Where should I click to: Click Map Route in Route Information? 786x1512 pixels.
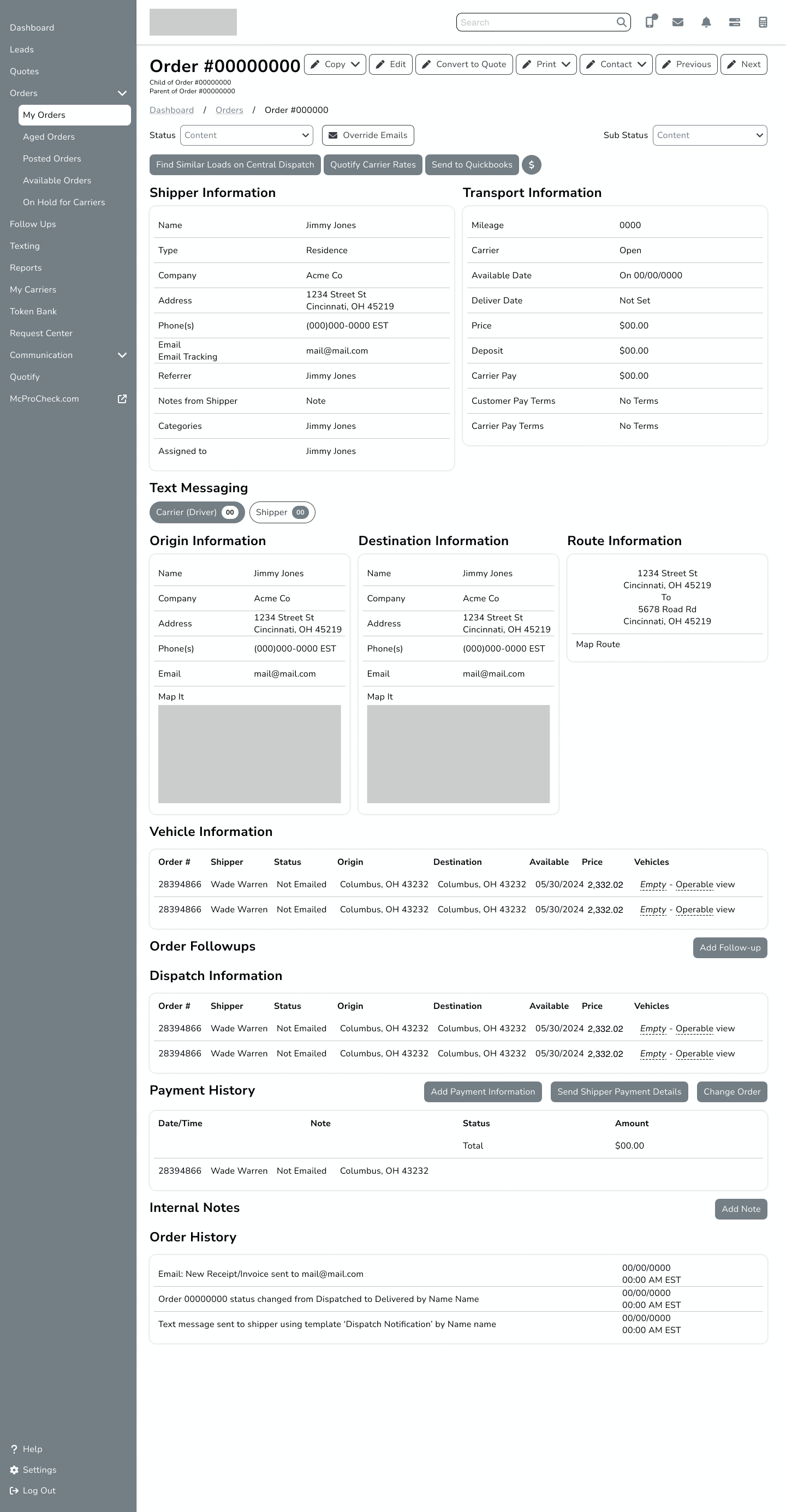pos(598,644)
